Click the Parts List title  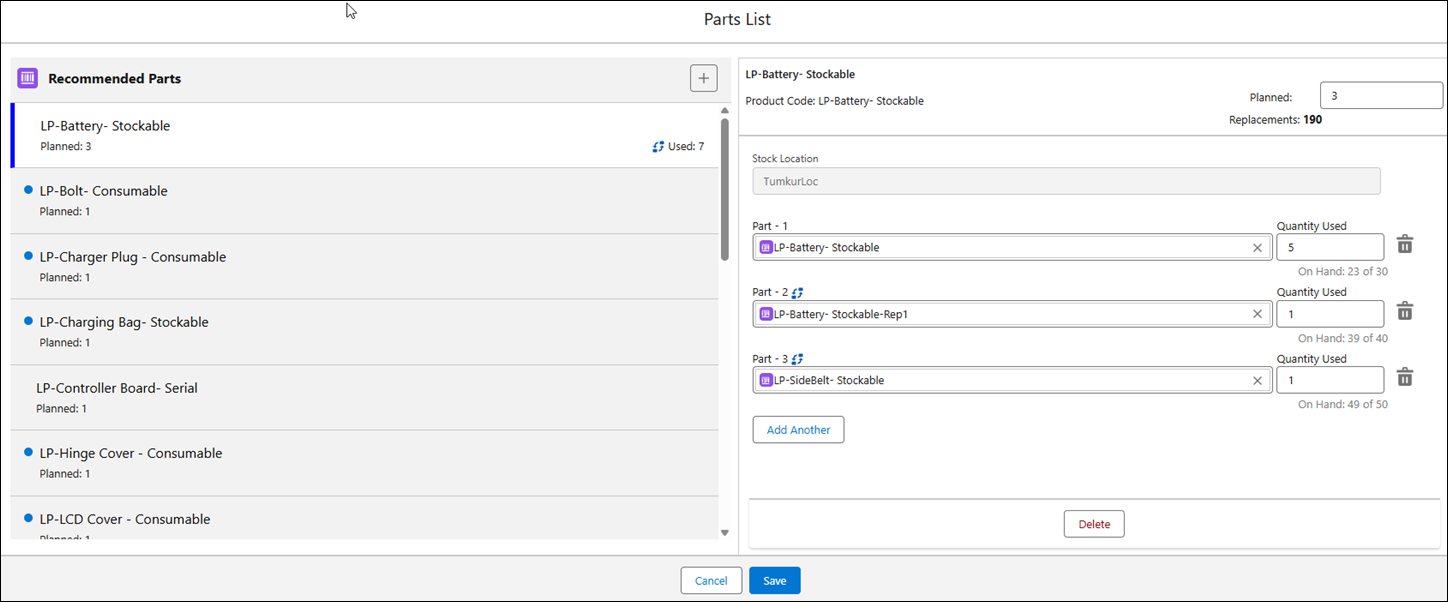click(737, 19)
